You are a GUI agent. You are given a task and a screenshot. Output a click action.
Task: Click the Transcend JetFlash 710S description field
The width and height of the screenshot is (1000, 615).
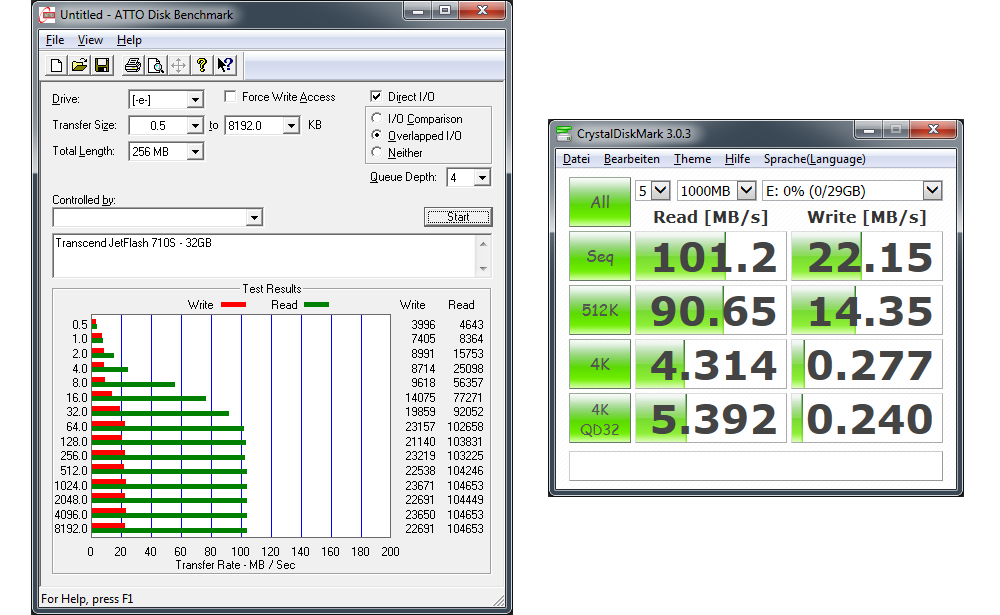point(265,256)
